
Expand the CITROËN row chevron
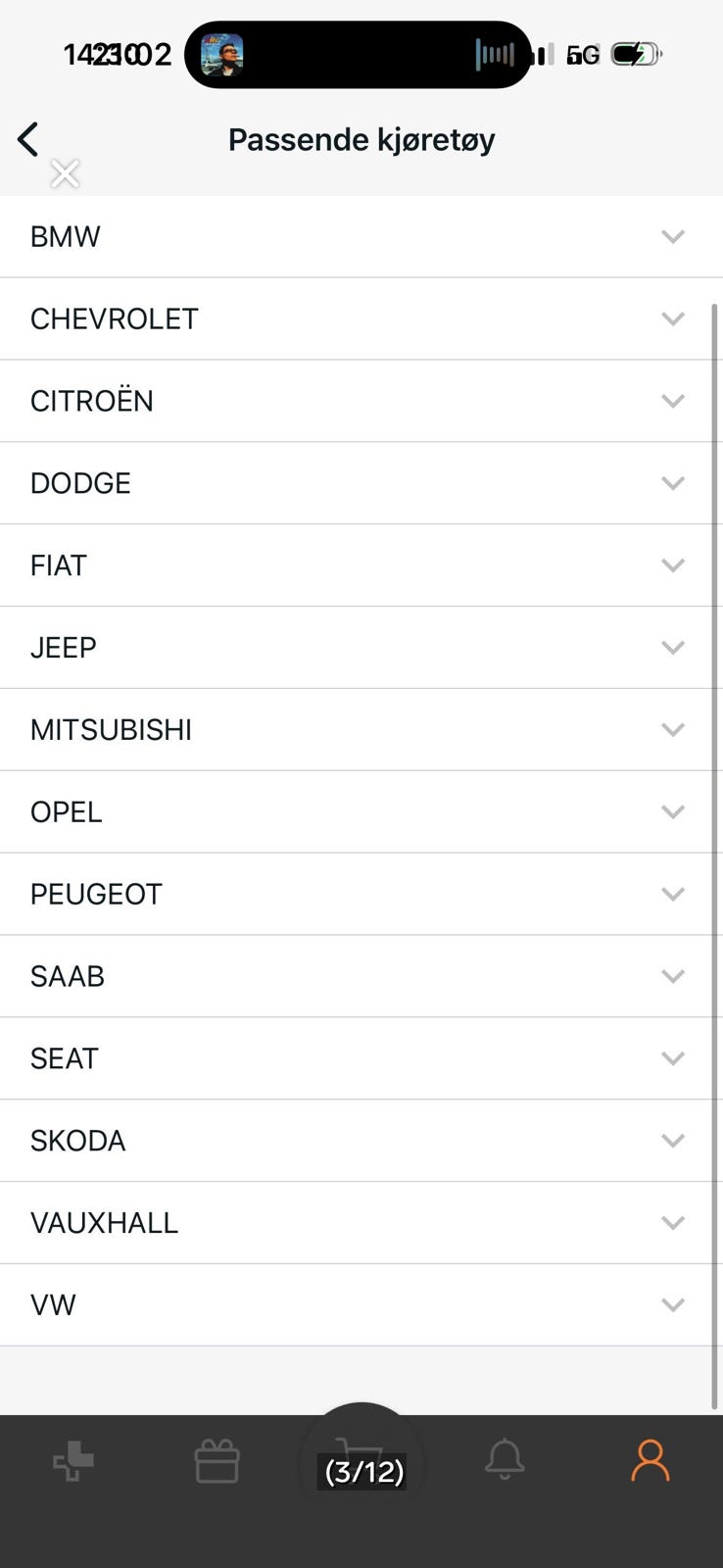pos(672,401)
